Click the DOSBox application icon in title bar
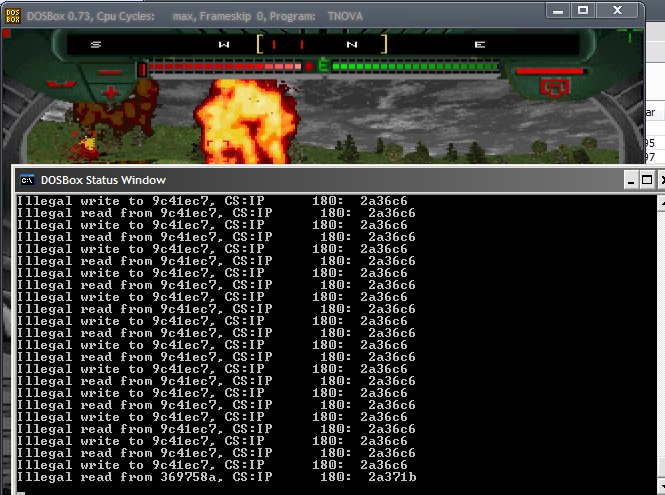Screen dimensions: 665x495 [13, 16]
